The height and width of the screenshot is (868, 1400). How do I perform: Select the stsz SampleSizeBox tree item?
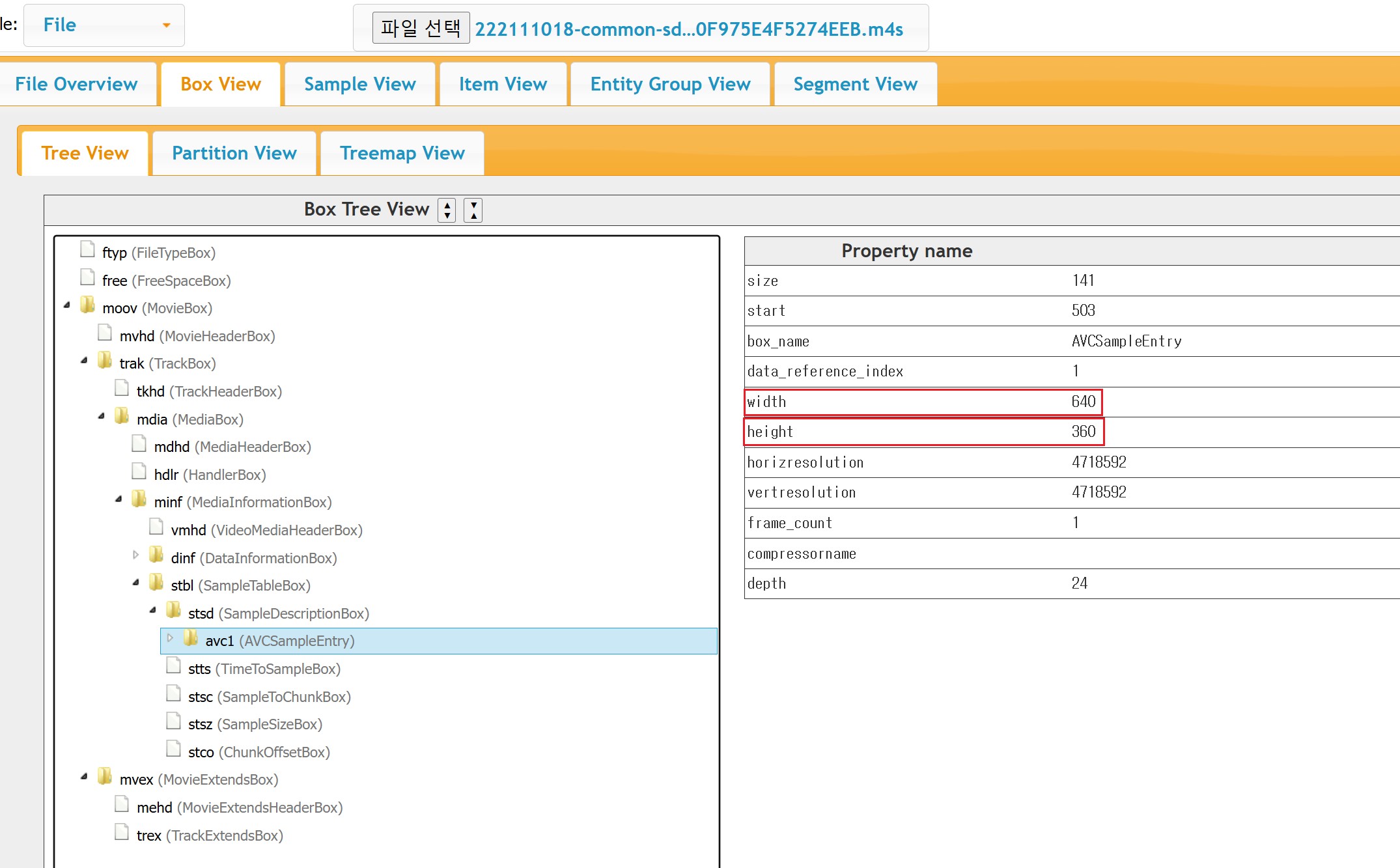[255, 724]
